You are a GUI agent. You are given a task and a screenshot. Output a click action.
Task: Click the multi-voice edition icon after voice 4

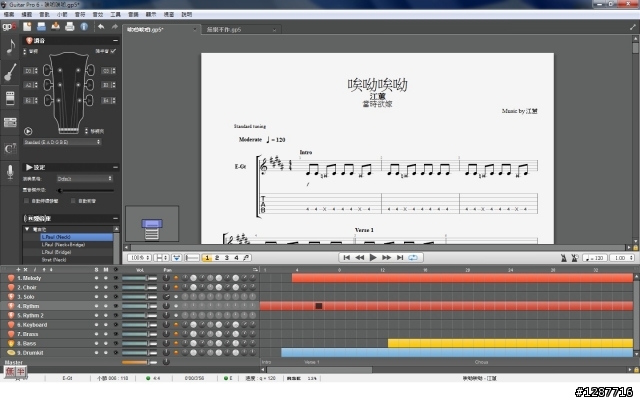point(246,258)
